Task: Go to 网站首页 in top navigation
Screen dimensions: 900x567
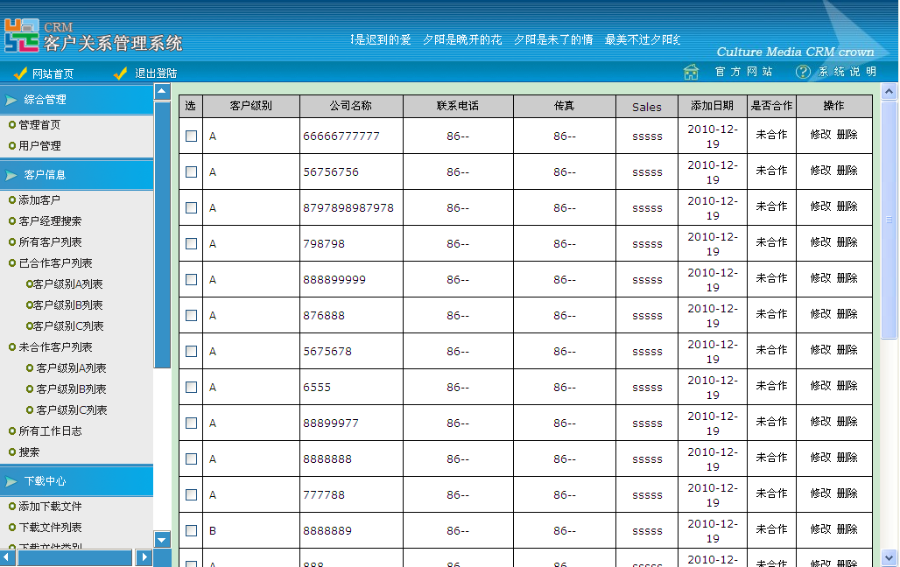Action: tap(53, 73)
